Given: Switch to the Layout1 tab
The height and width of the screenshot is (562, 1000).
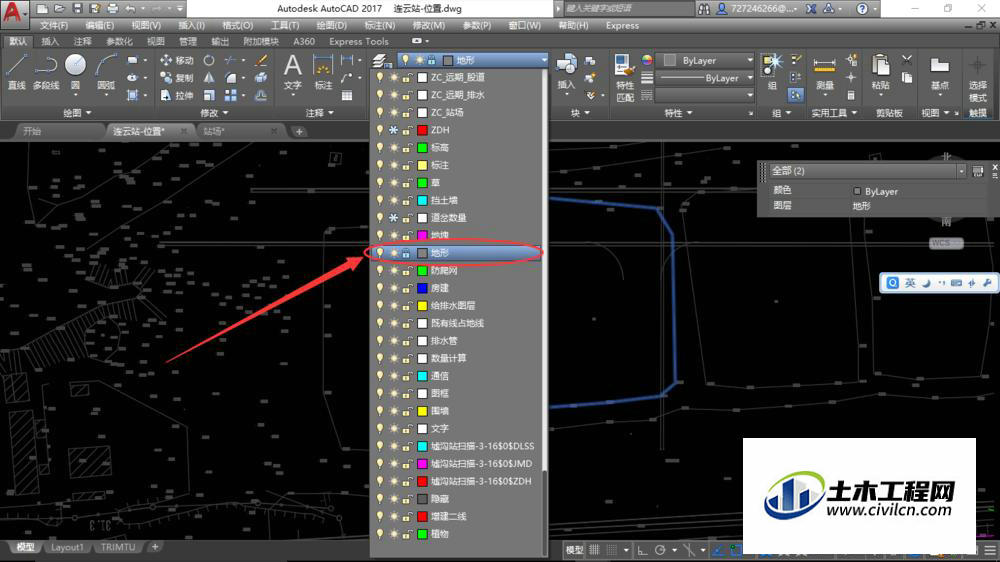Looking at the screenshot, I should (x=67, y=547).
